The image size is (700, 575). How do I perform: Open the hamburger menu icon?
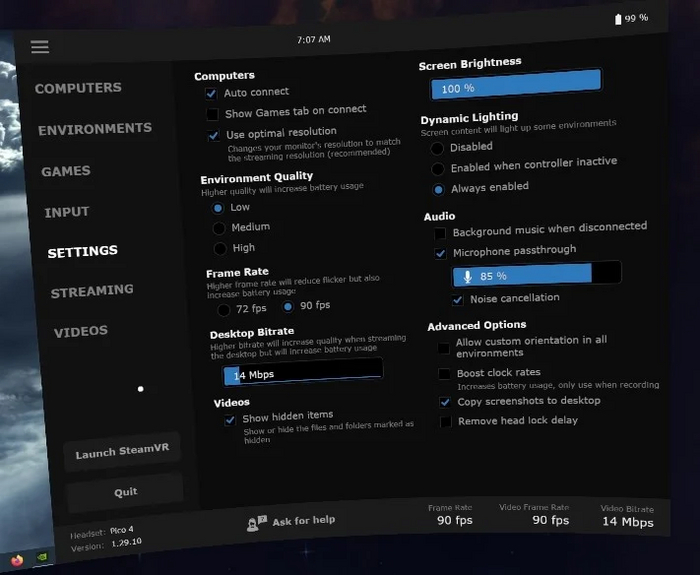click(40, 46)
